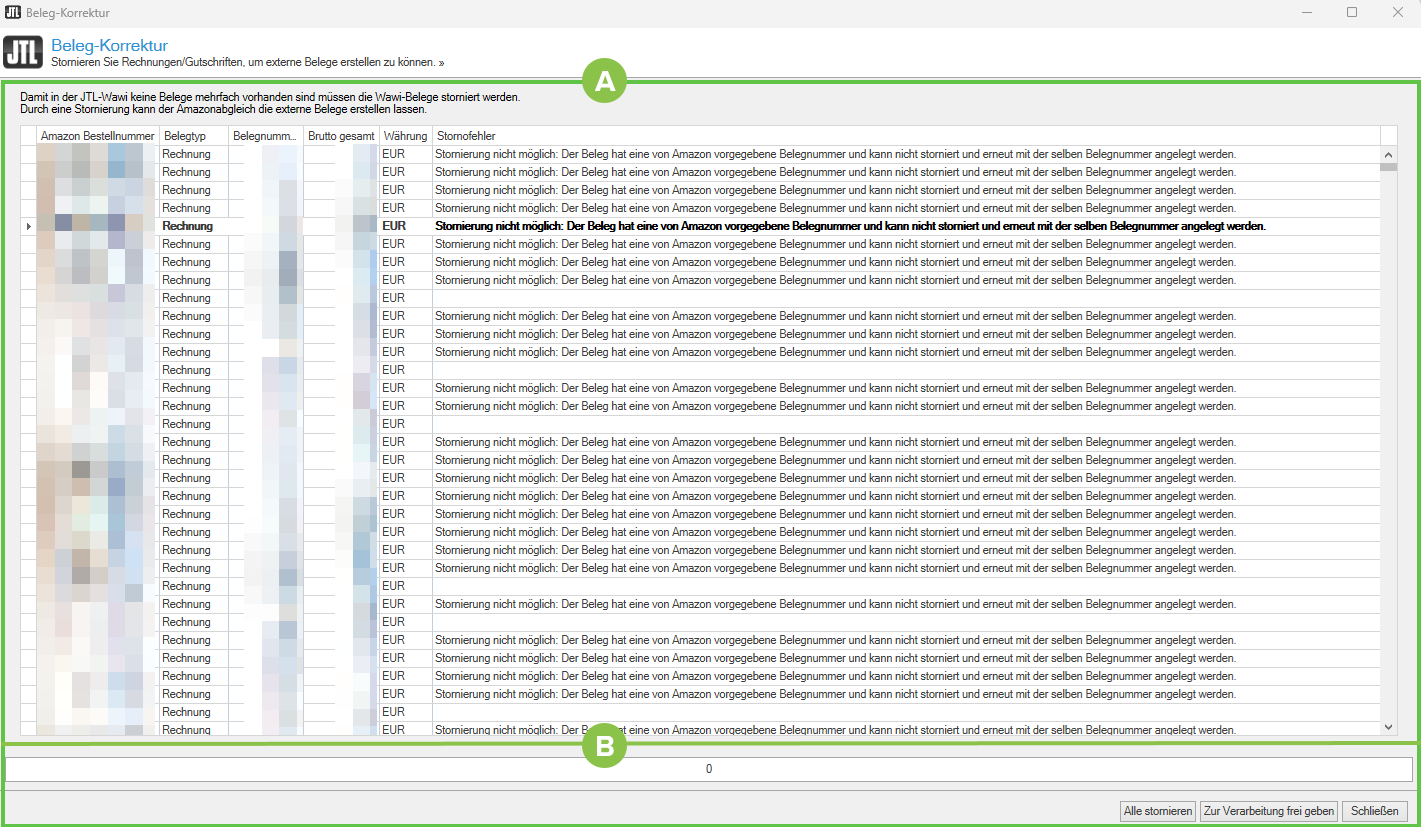Screen dimensions: 1421x827
Task: Select the bold Rechnung cell in highlighted row
Action: pyautogui.click(x=193, y=226)
